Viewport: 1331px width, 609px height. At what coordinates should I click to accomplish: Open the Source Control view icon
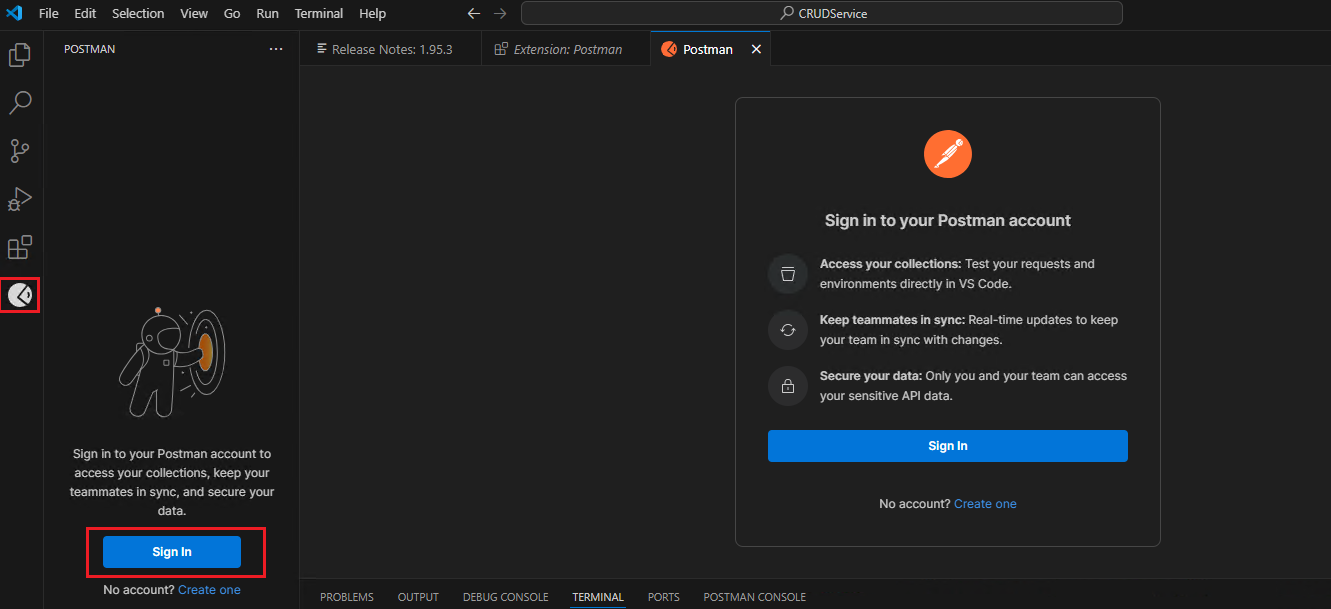(20, 151)
